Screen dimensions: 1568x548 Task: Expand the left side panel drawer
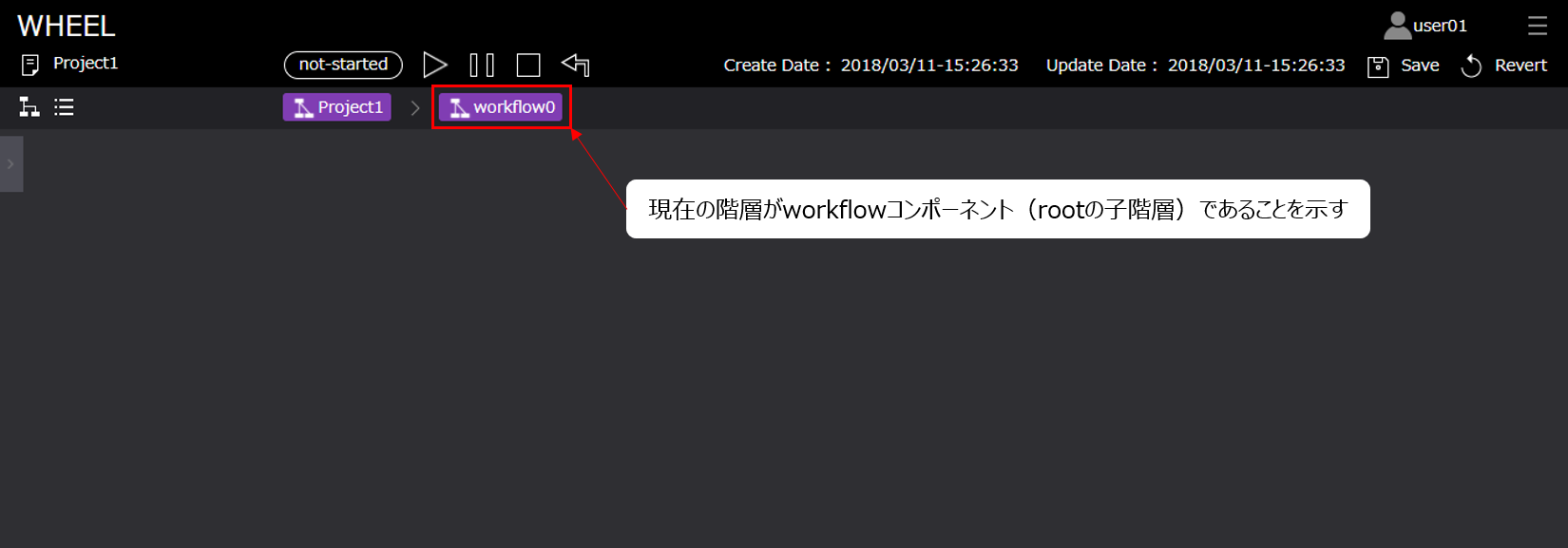[10, 164]
